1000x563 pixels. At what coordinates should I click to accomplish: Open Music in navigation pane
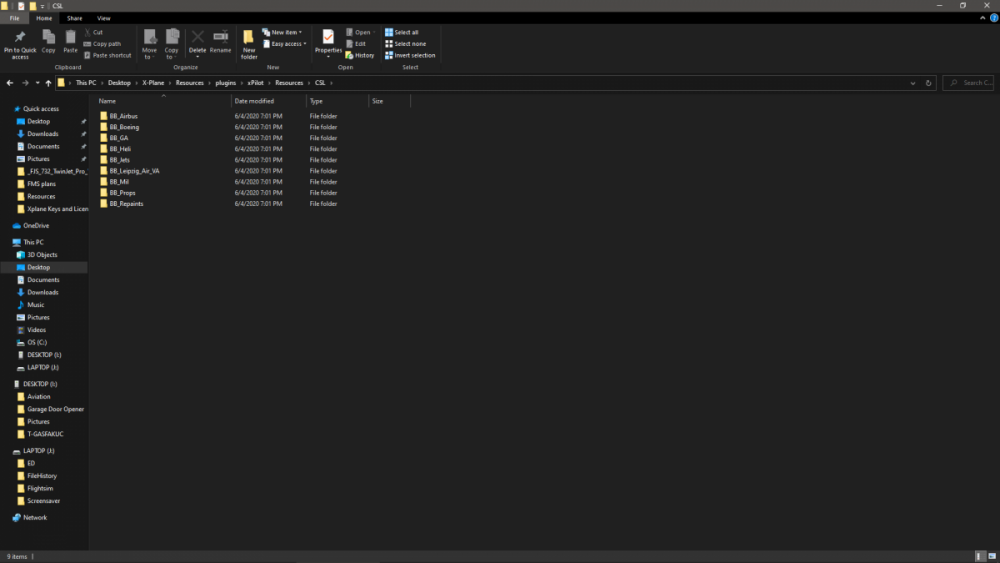coord(36,305)
